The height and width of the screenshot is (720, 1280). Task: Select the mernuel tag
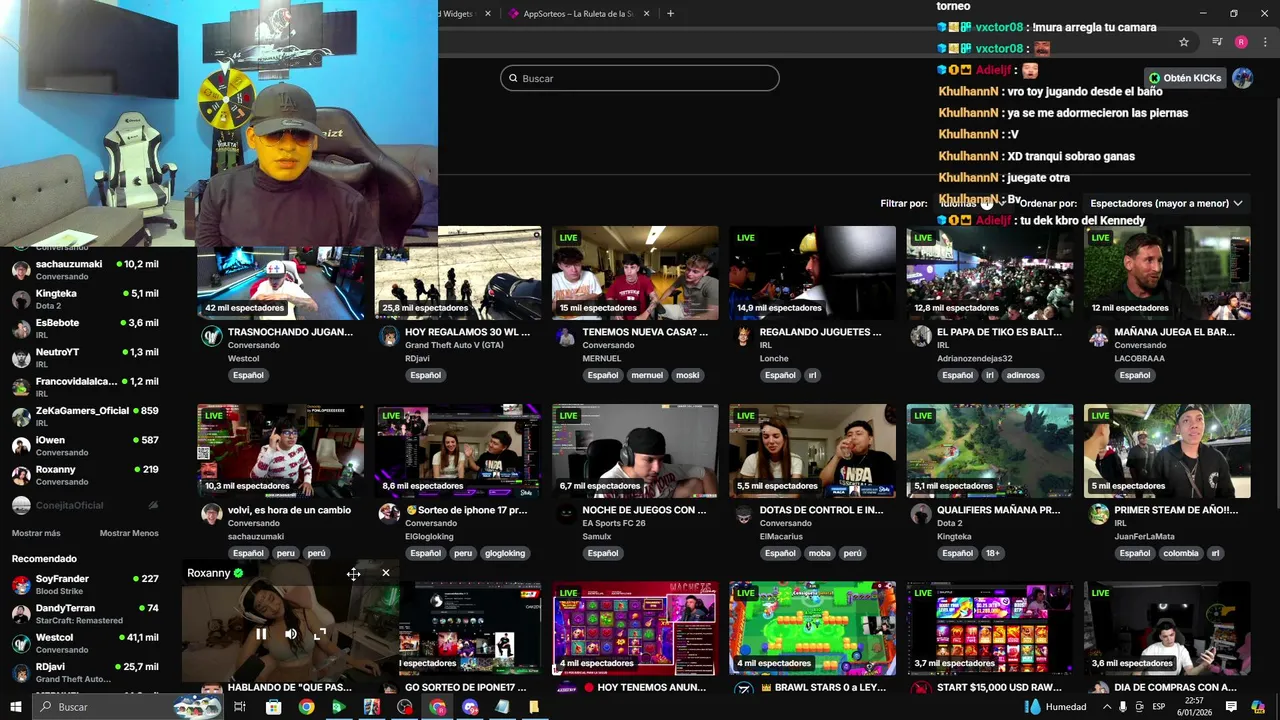coord(647,375)
